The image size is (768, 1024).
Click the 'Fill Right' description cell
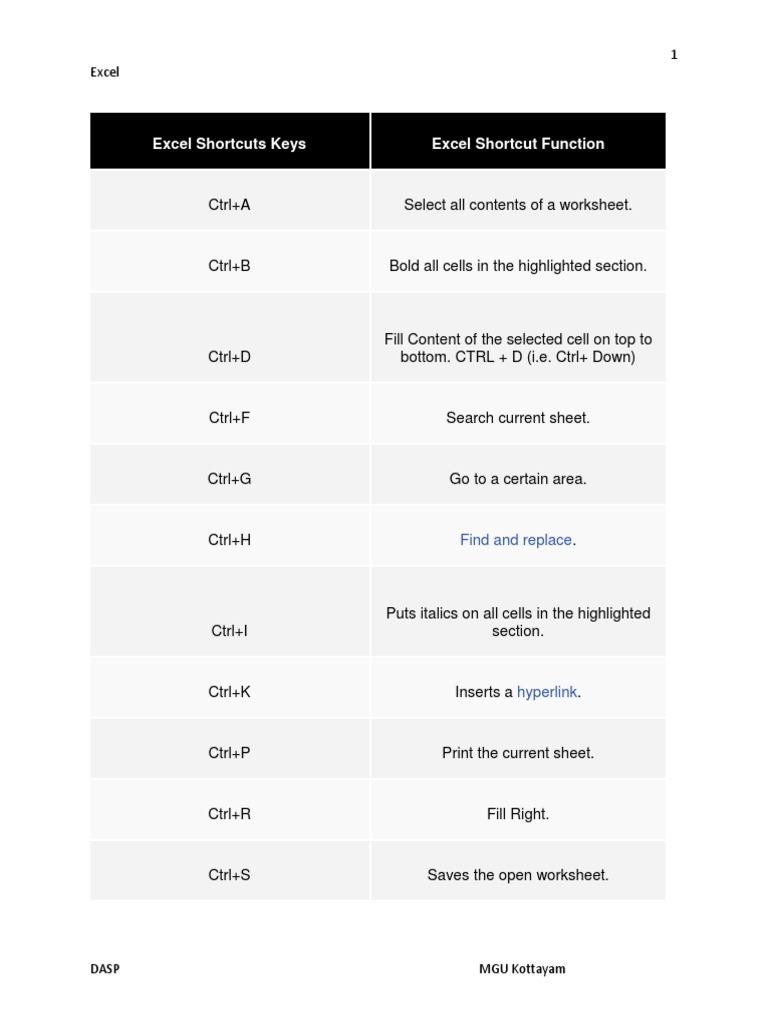[x=518, y=814]
